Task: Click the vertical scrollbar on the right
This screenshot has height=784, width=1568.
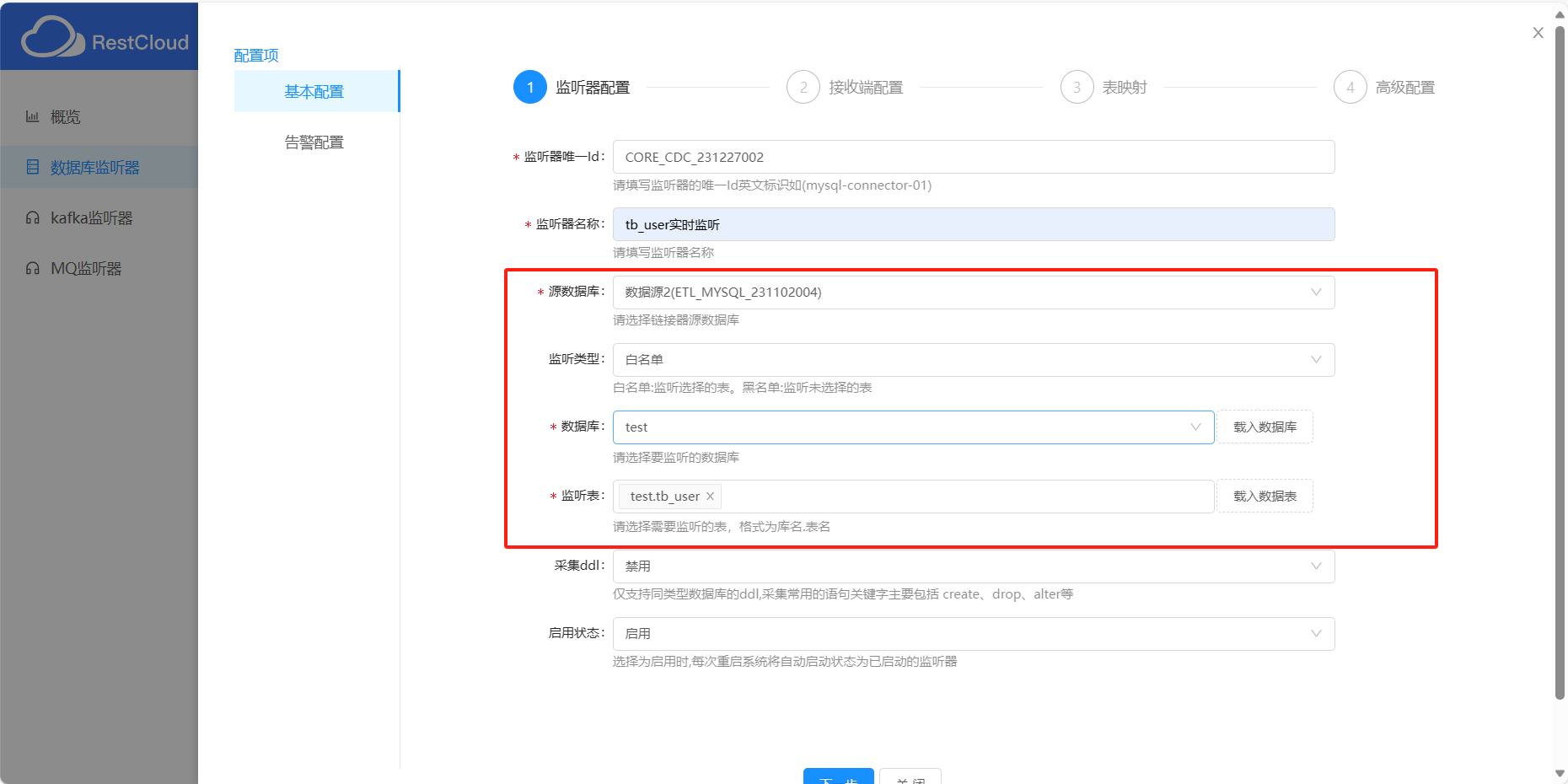Action: [1560, 362]
